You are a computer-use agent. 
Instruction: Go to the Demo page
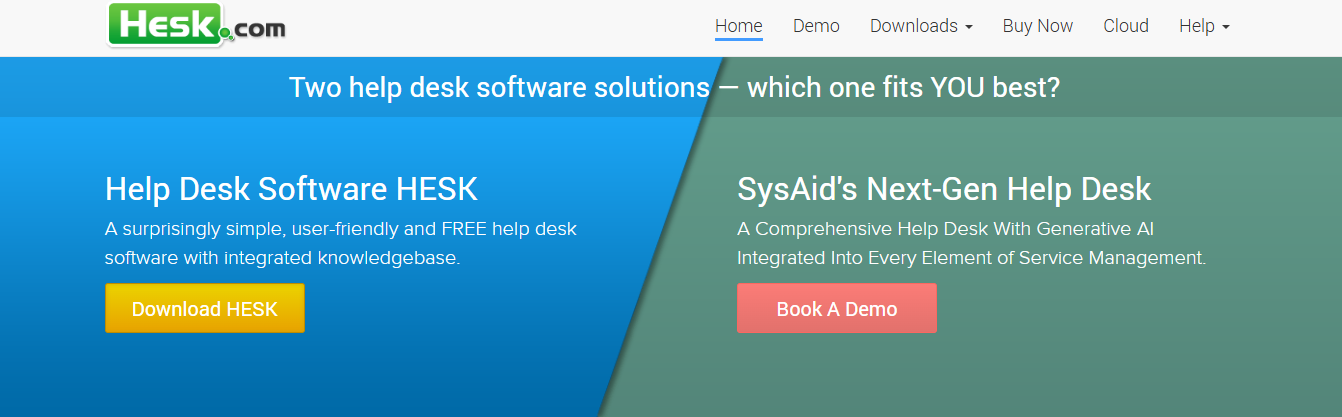tap(816, 26)
